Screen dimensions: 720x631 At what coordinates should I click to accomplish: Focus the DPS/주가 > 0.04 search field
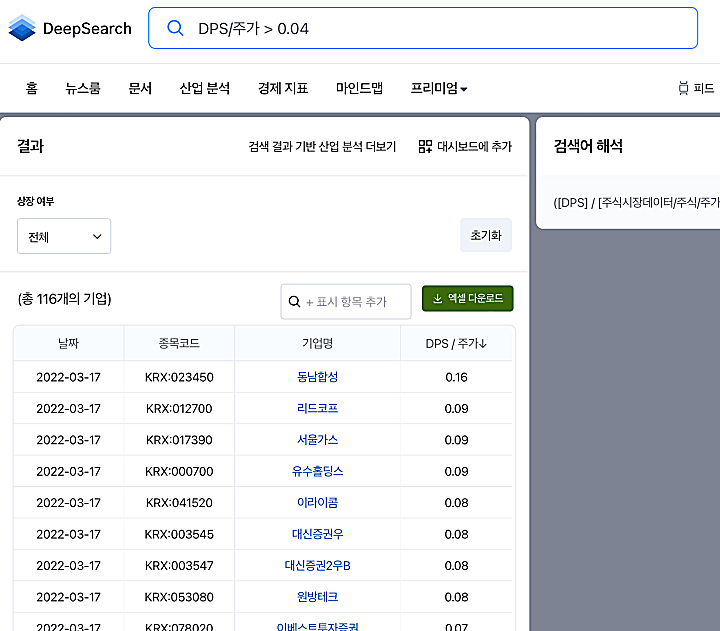(423, 28)
